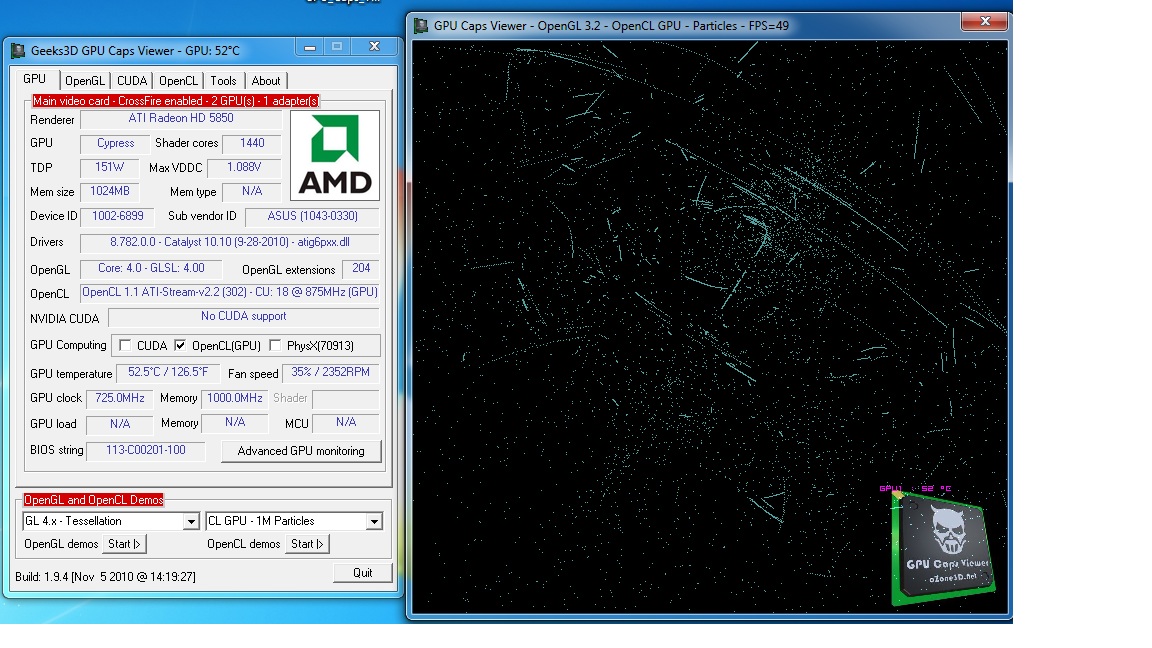The image size is (1152, 648).
Task: Click the Mem type N/A field
Action: (252, 192)
